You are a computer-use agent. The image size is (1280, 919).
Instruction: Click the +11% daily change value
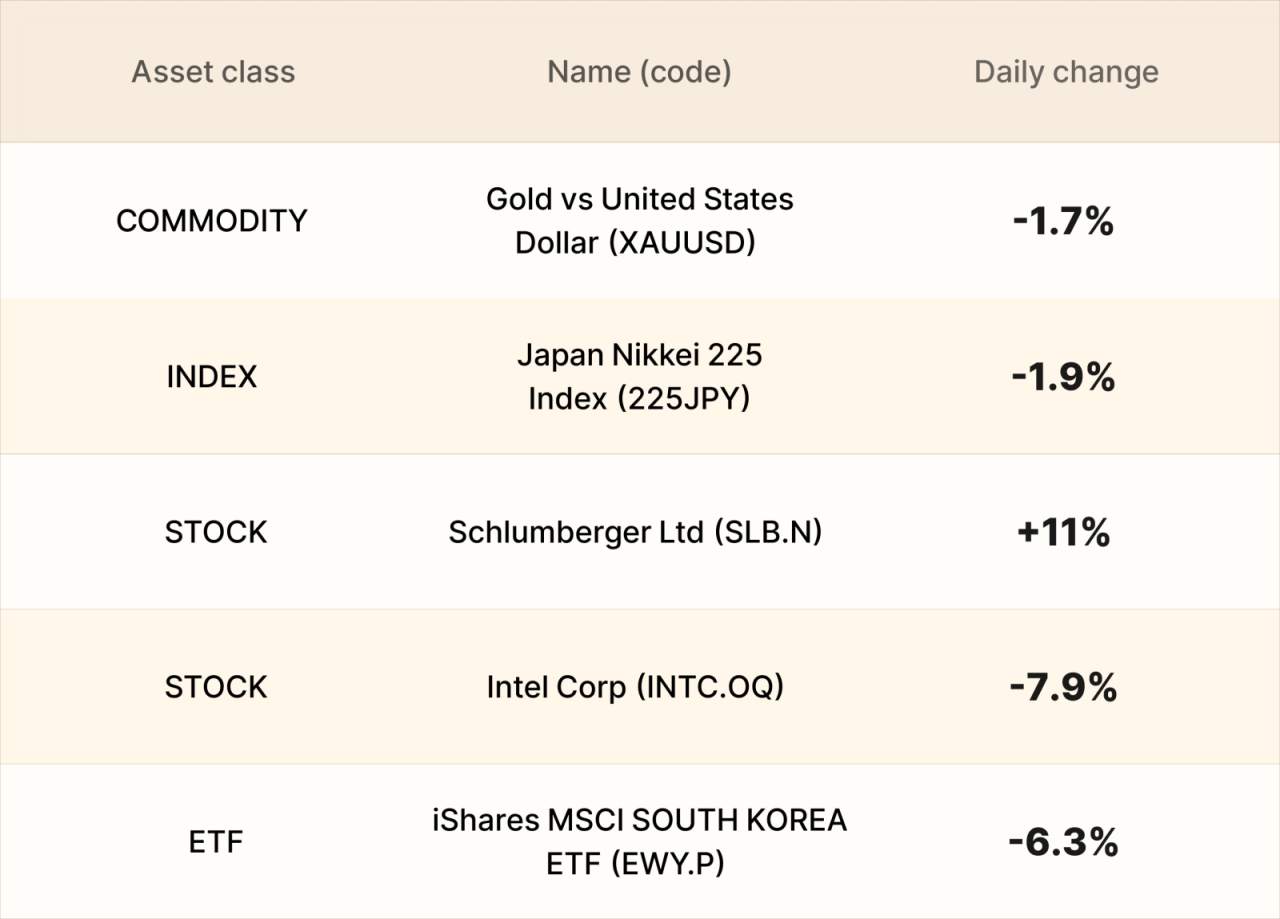1063,532
